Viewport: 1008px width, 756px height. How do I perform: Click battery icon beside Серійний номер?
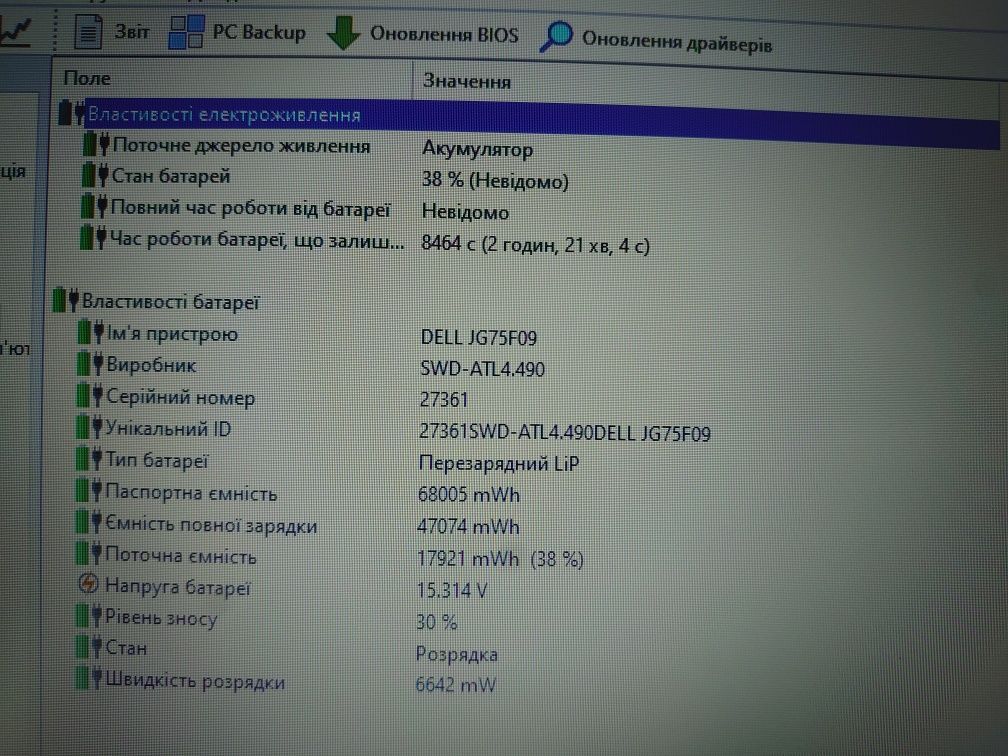pos(89,395)
